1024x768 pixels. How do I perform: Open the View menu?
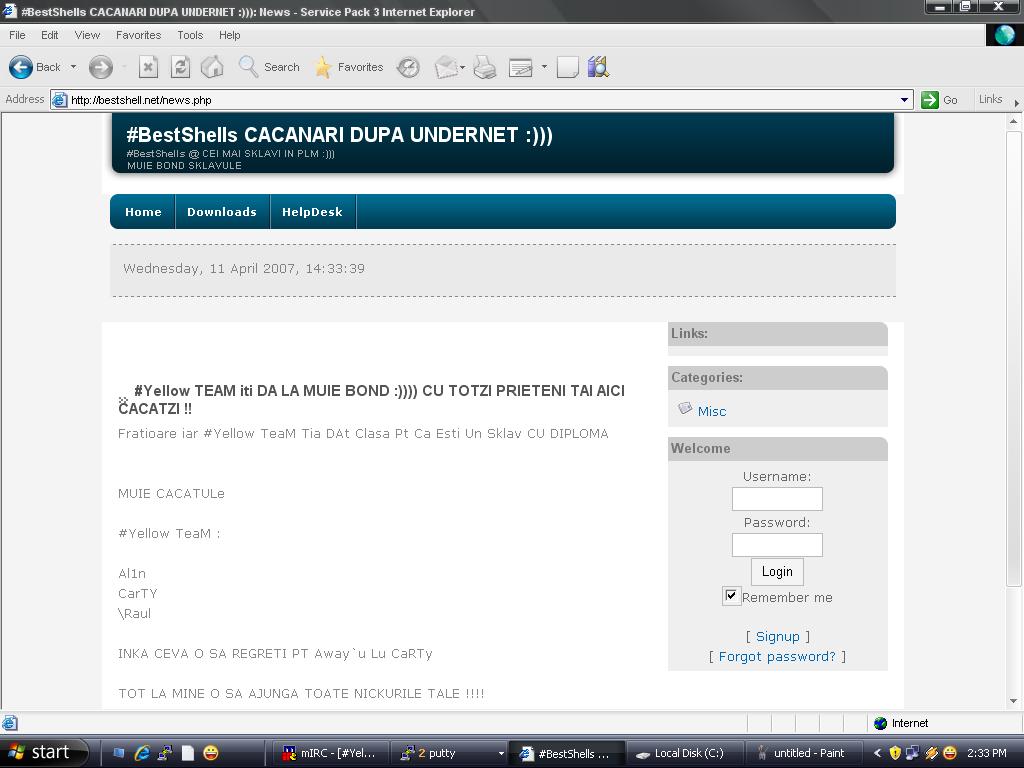coord(87,35)
